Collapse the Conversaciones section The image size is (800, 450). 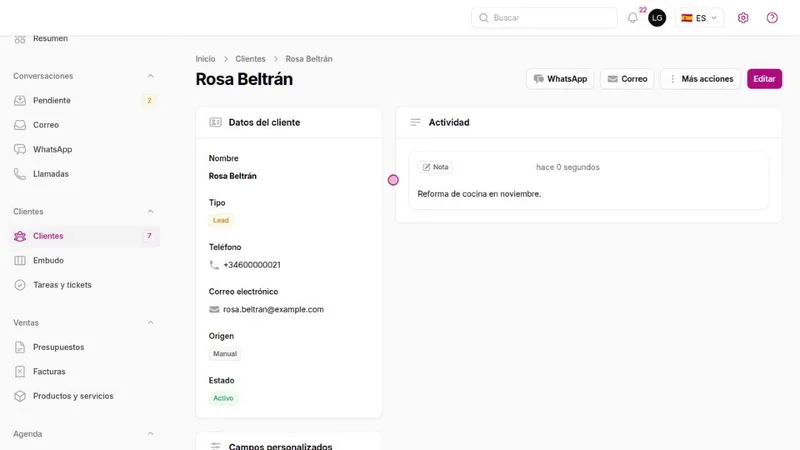(151, 76)
